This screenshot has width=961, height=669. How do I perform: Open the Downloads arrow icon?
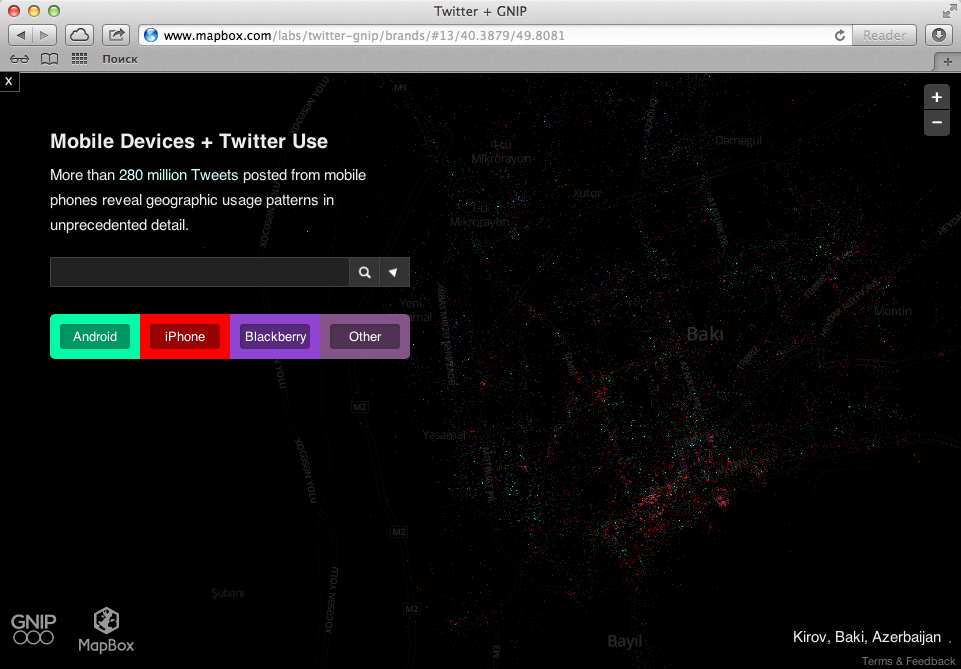click(x=938, y=35)
